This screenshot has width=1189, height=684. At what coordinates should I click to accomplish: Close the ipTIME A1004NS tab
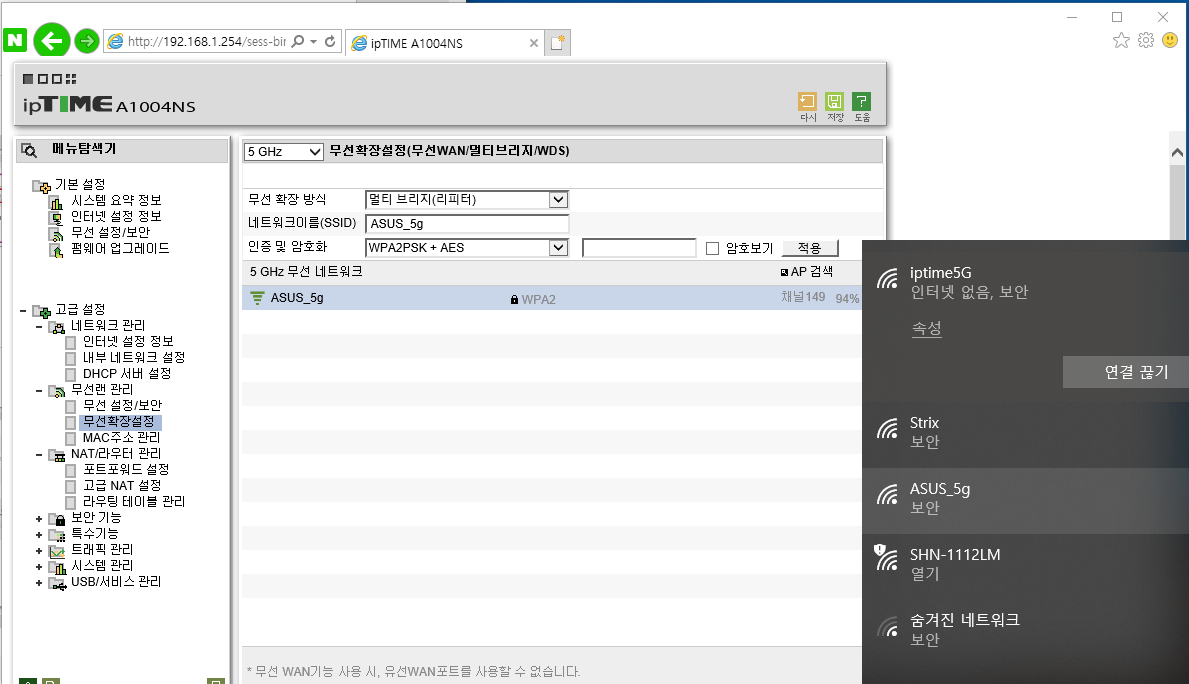[x=534, y=43]
